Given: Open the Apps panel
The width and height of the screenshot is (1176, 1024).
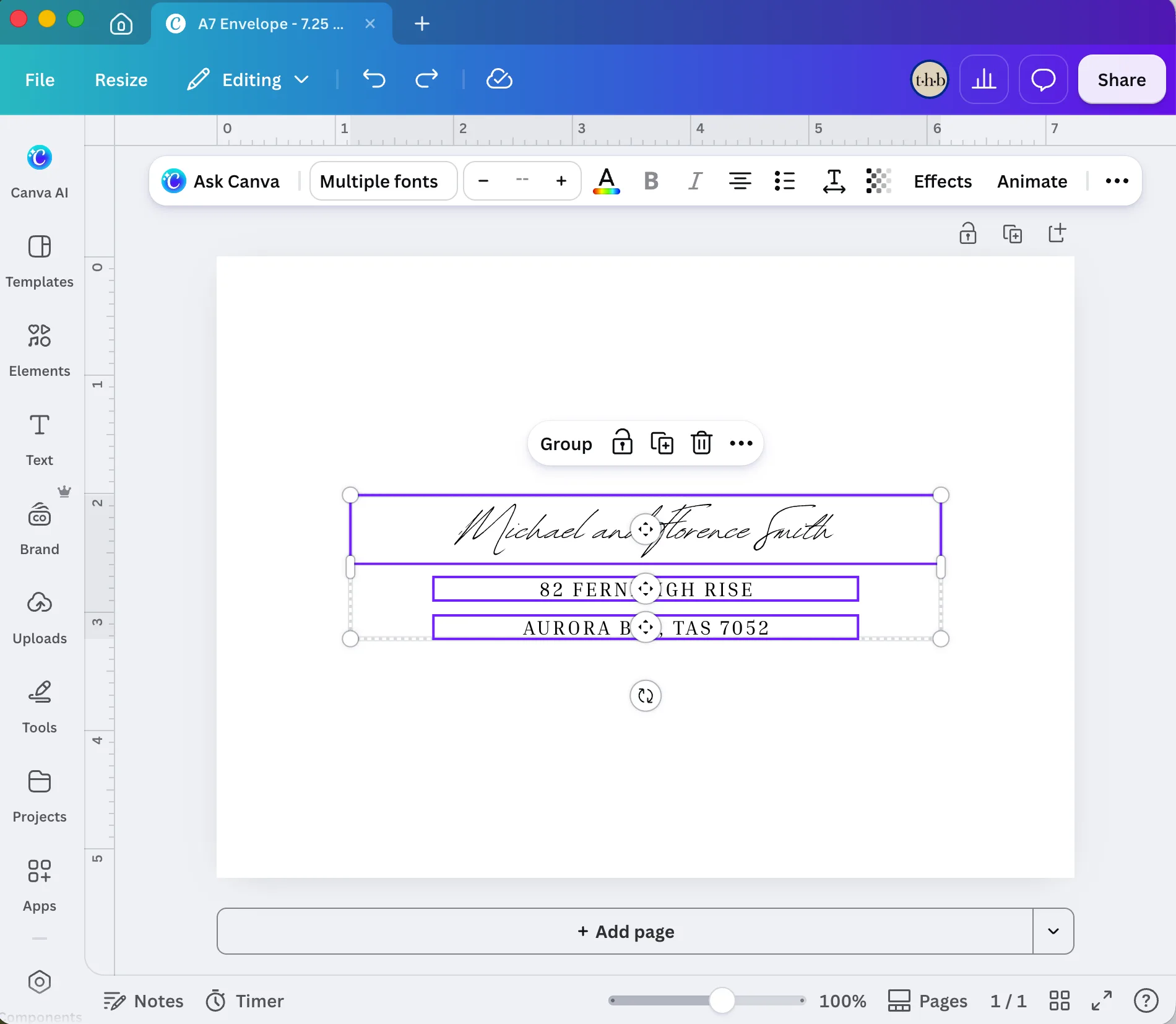Looking at the screenshot, I should click(40, 885).
